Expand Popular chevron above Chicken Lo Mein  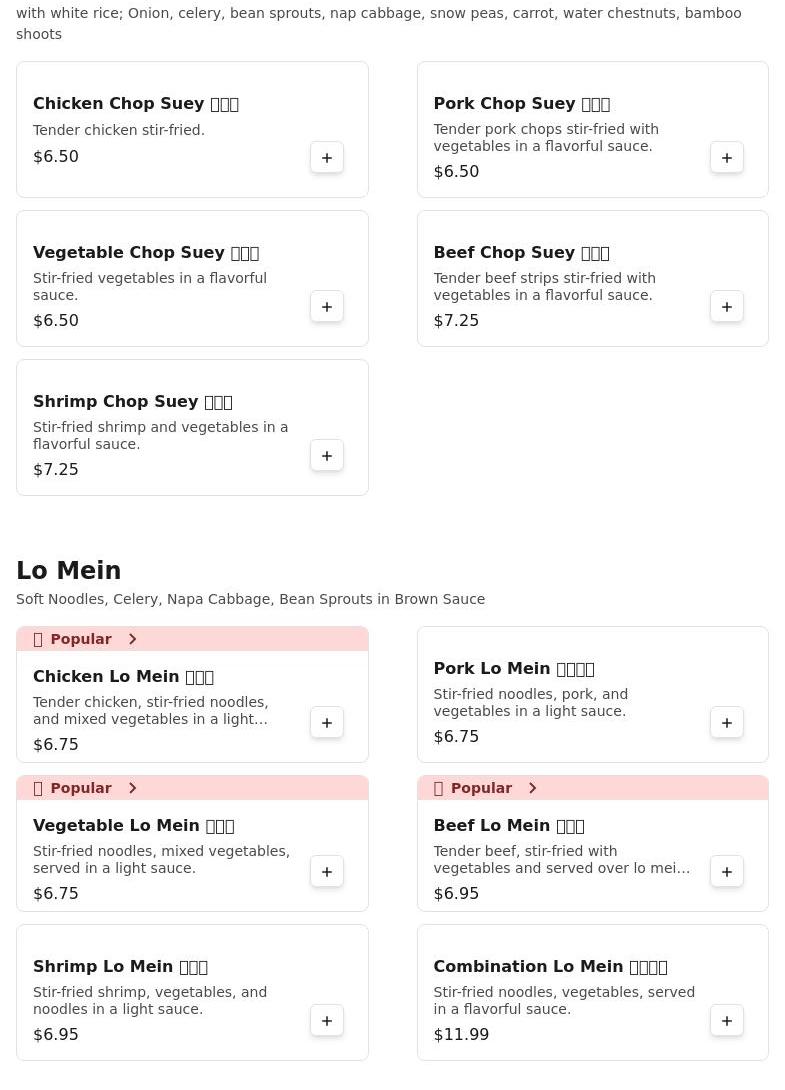132,639
